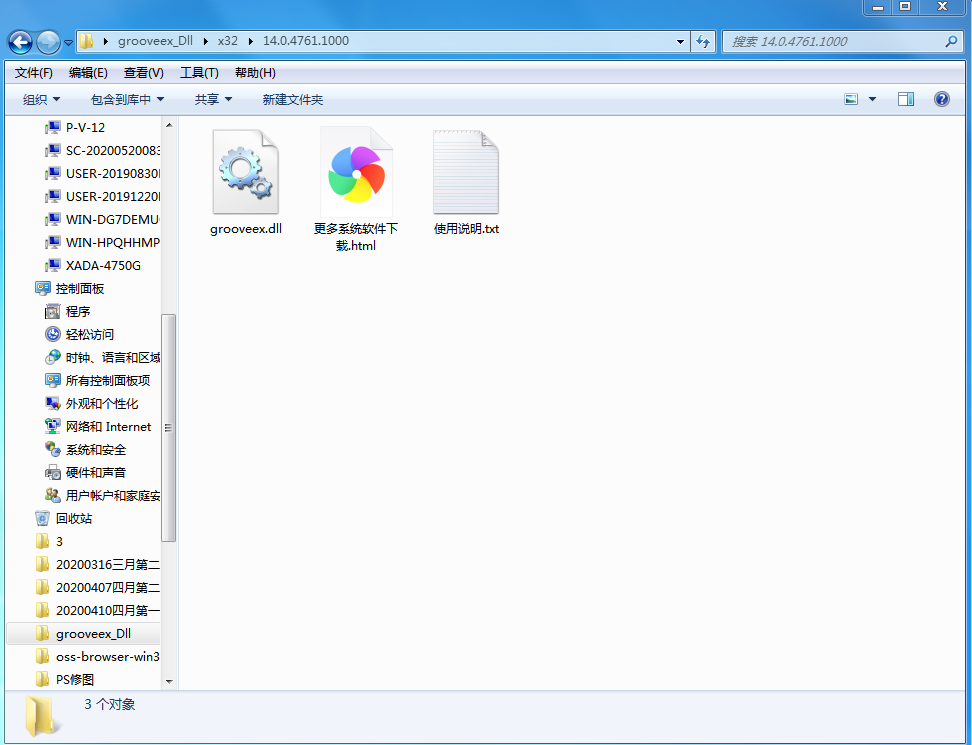Click the 轻松访问 icon

pyautogui.click(x=53, y=334)
